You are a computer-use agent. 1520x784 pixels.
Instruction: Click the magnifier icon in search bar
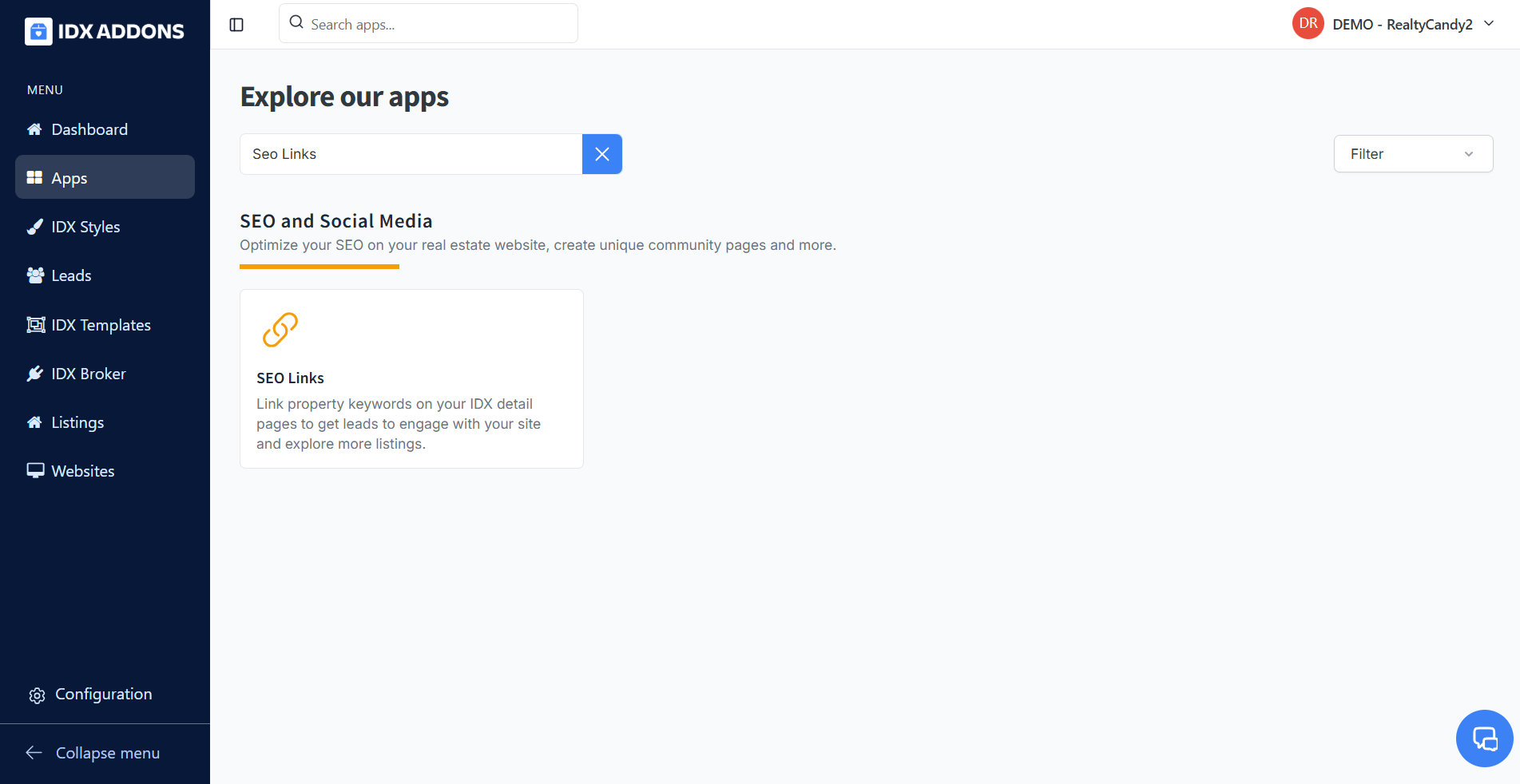[x=296, y=22]
